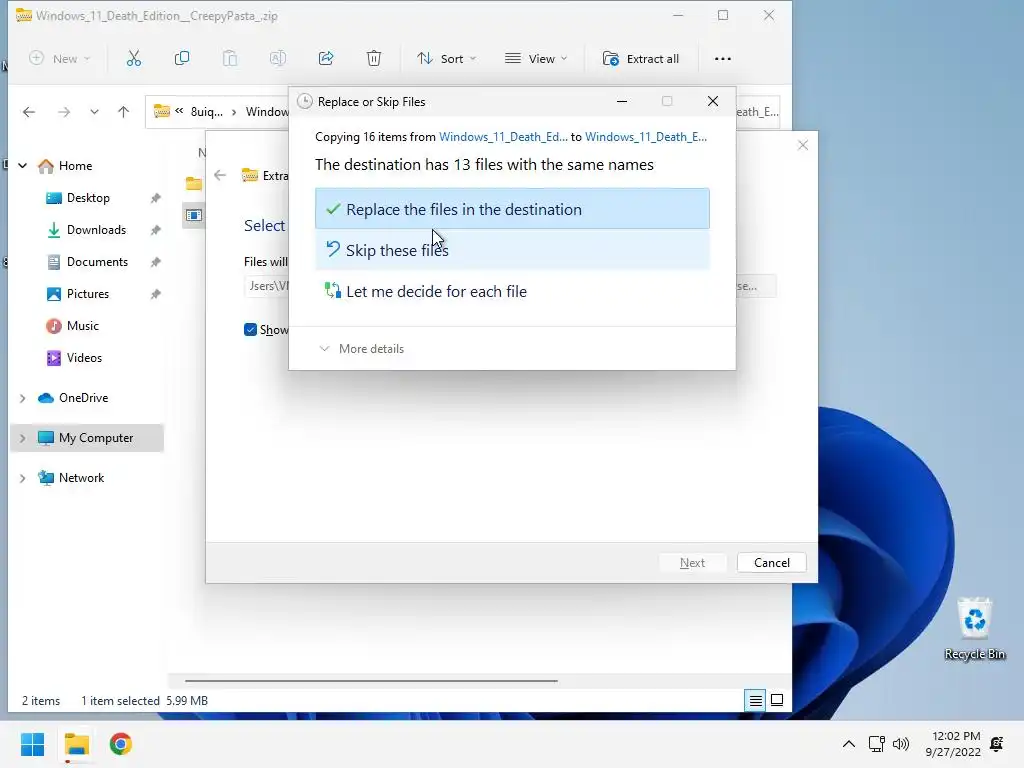Screen dimensions: 1024x768
Task: Go forward in File Explorer navigation
Action: click(63, 112)
